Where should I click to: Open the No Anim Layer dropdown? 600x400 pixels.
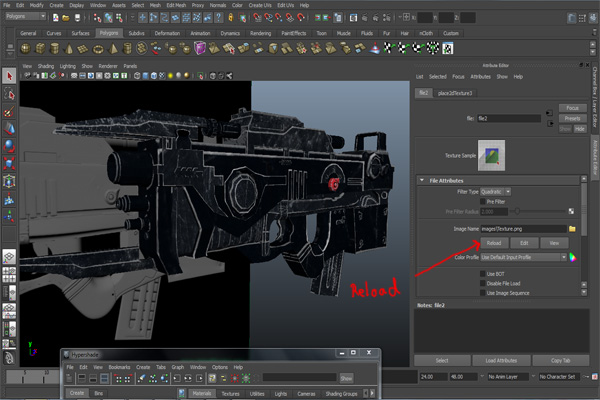tap(507, 377)
